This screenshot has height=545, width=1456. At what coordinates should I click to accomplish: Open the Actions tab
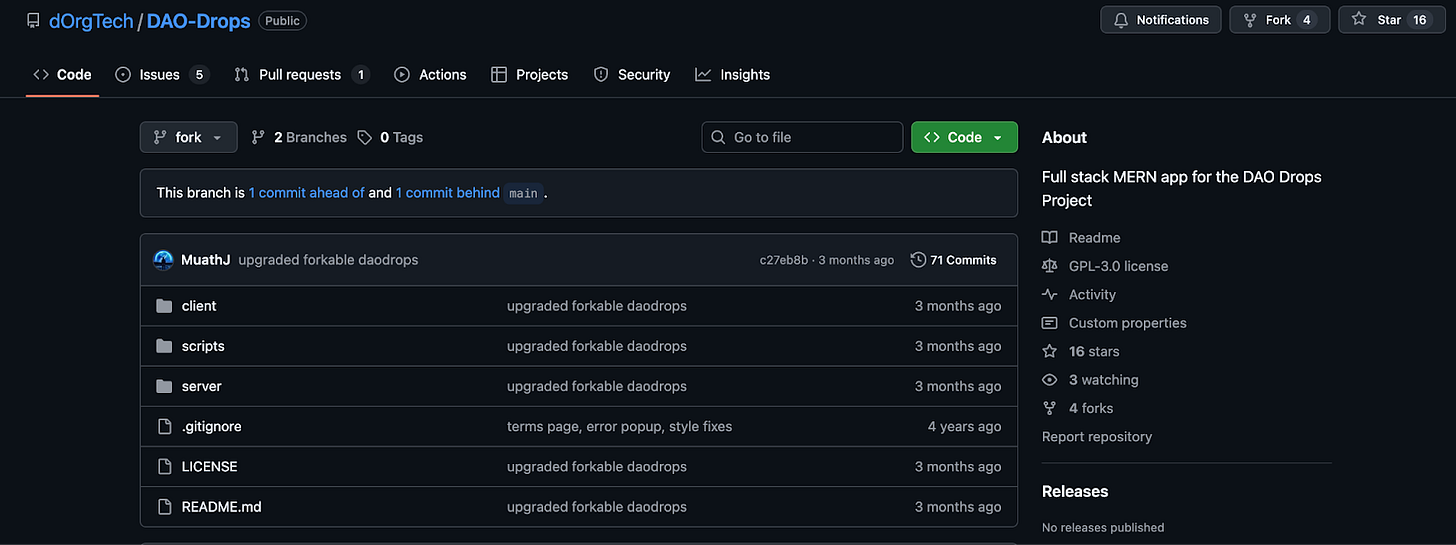click(x=430, y=75)
